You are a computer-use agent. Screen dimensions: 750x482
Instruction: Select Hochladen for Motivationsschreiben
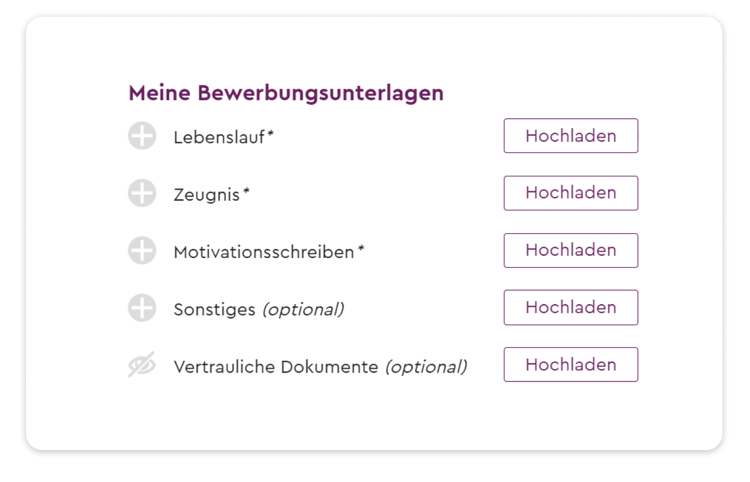pos(571,251)
